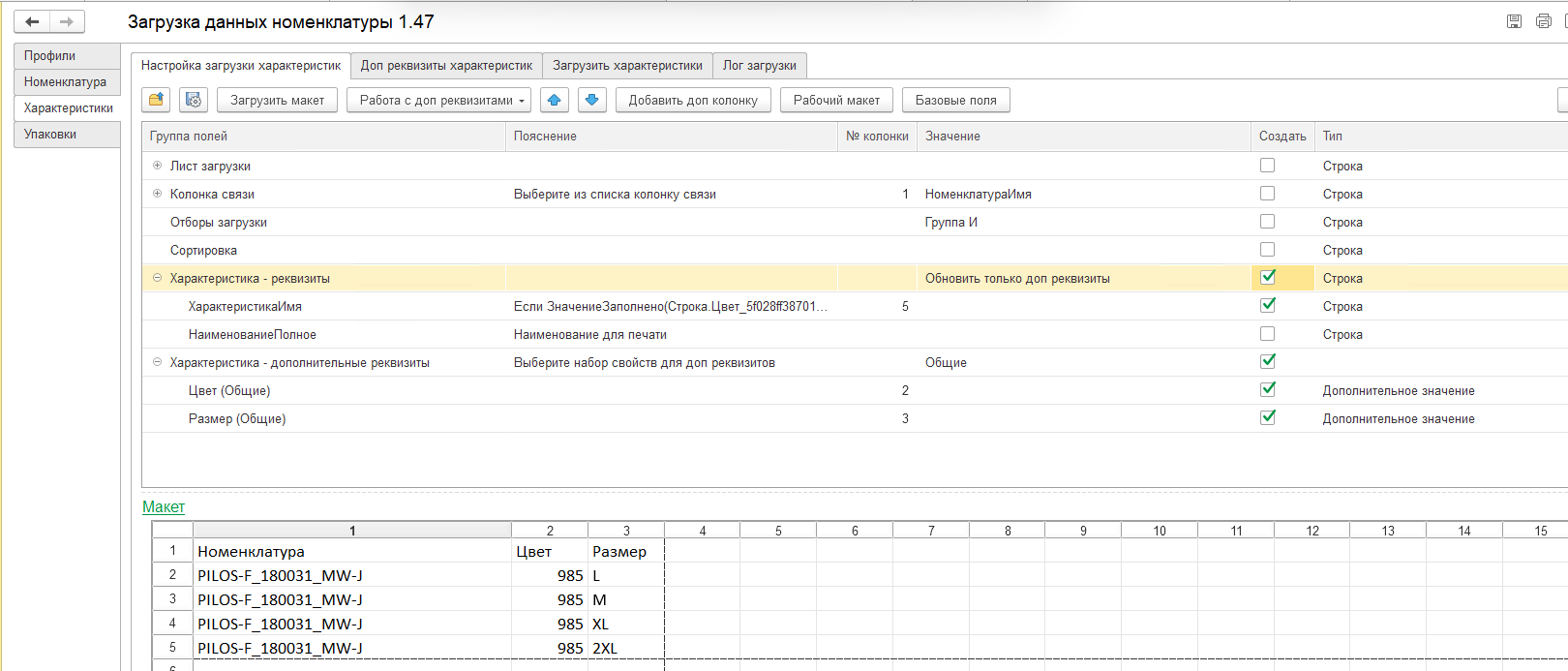1568x671 pixels.
Task: Move row down with blue arrow
Action: (592, 100)
